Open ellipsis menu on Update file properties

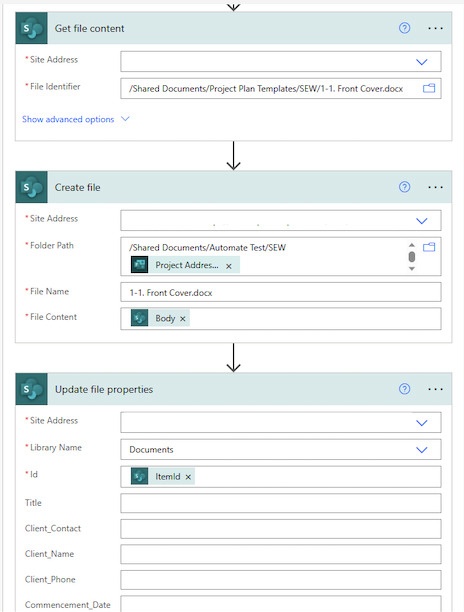pyautogui.click(x=435, y=389)
